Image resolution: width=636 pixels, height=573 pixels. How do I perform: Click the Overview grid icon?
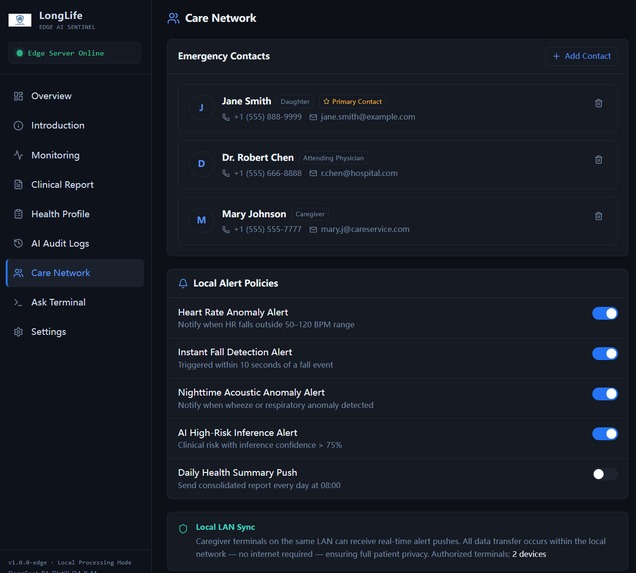[18, 96]
